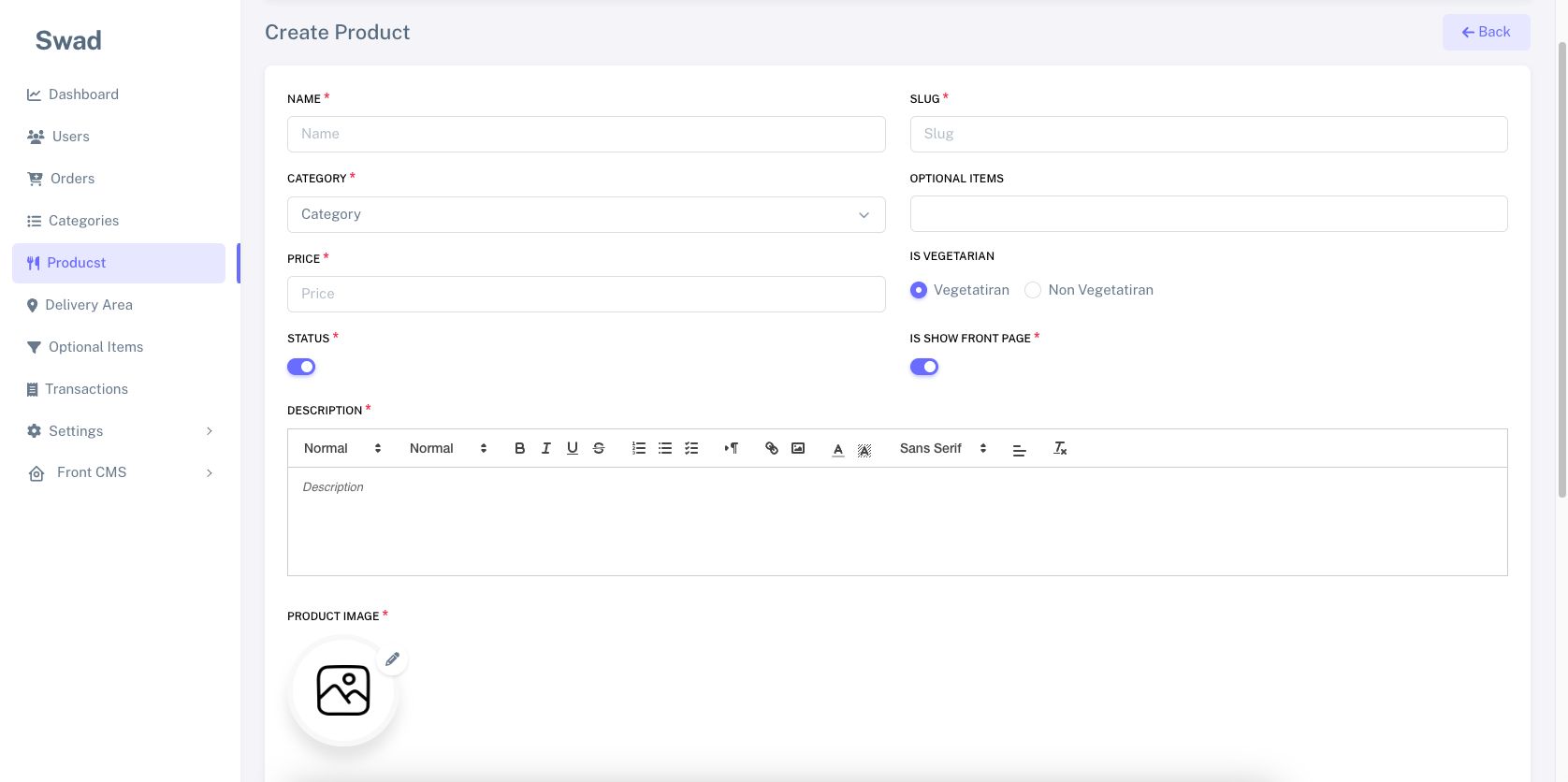Apply strikethrough formatting in editor

[599, 449]
